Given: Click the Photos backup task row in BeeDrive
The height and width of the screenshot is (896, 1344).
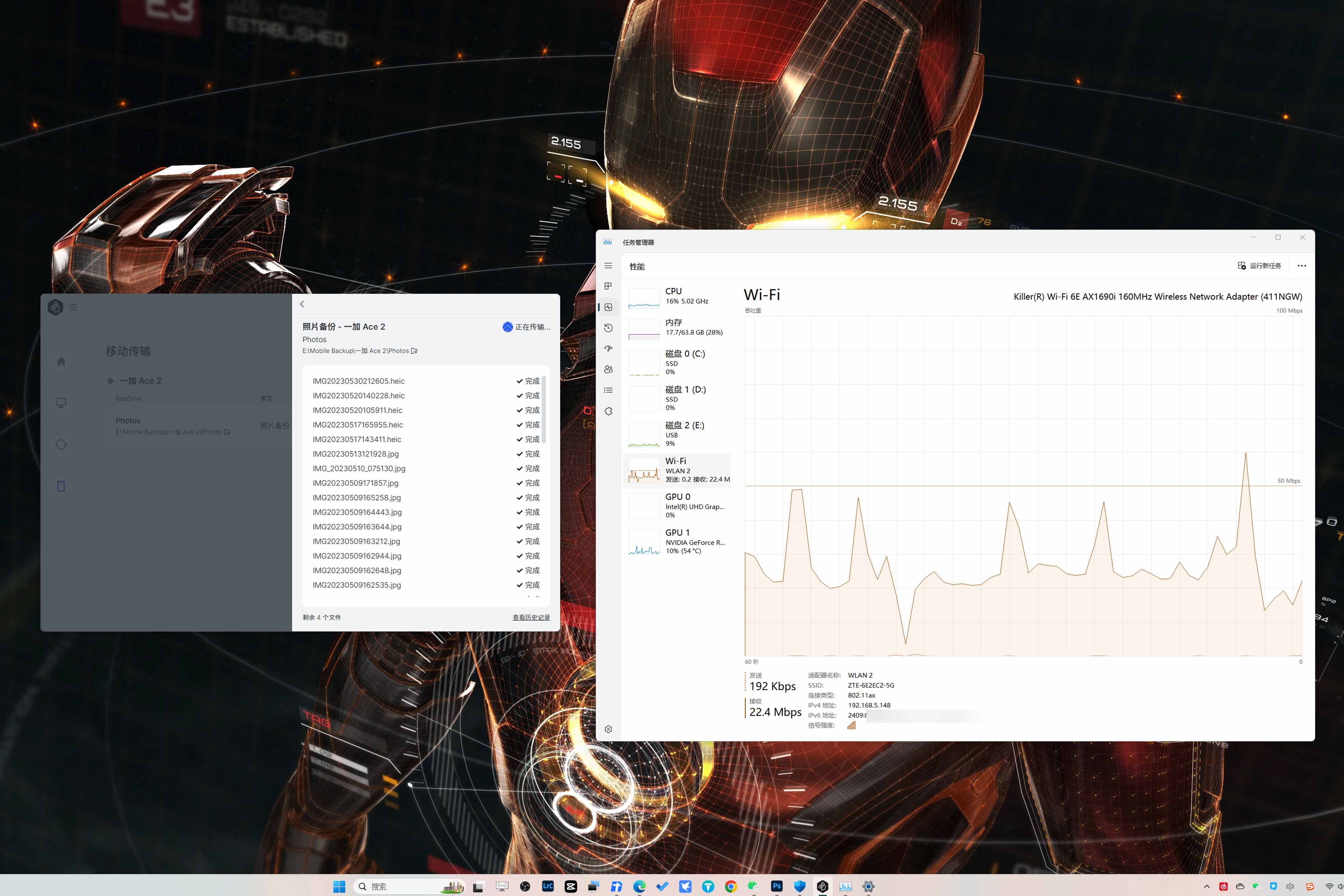Looking at the screenshot, I should [199, 426].
